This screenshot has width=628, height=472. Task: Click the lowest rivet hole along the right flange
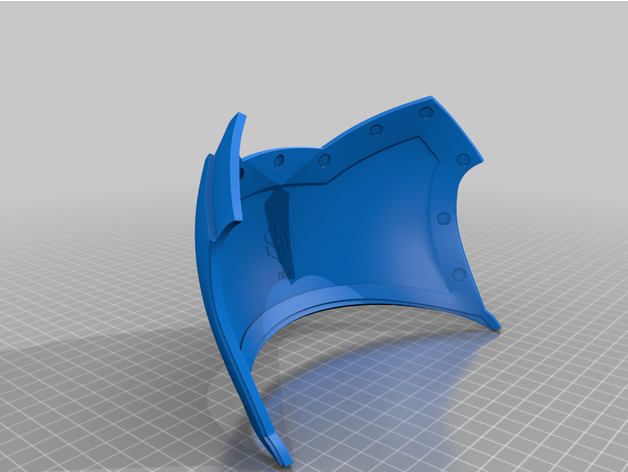pos(459,275)
